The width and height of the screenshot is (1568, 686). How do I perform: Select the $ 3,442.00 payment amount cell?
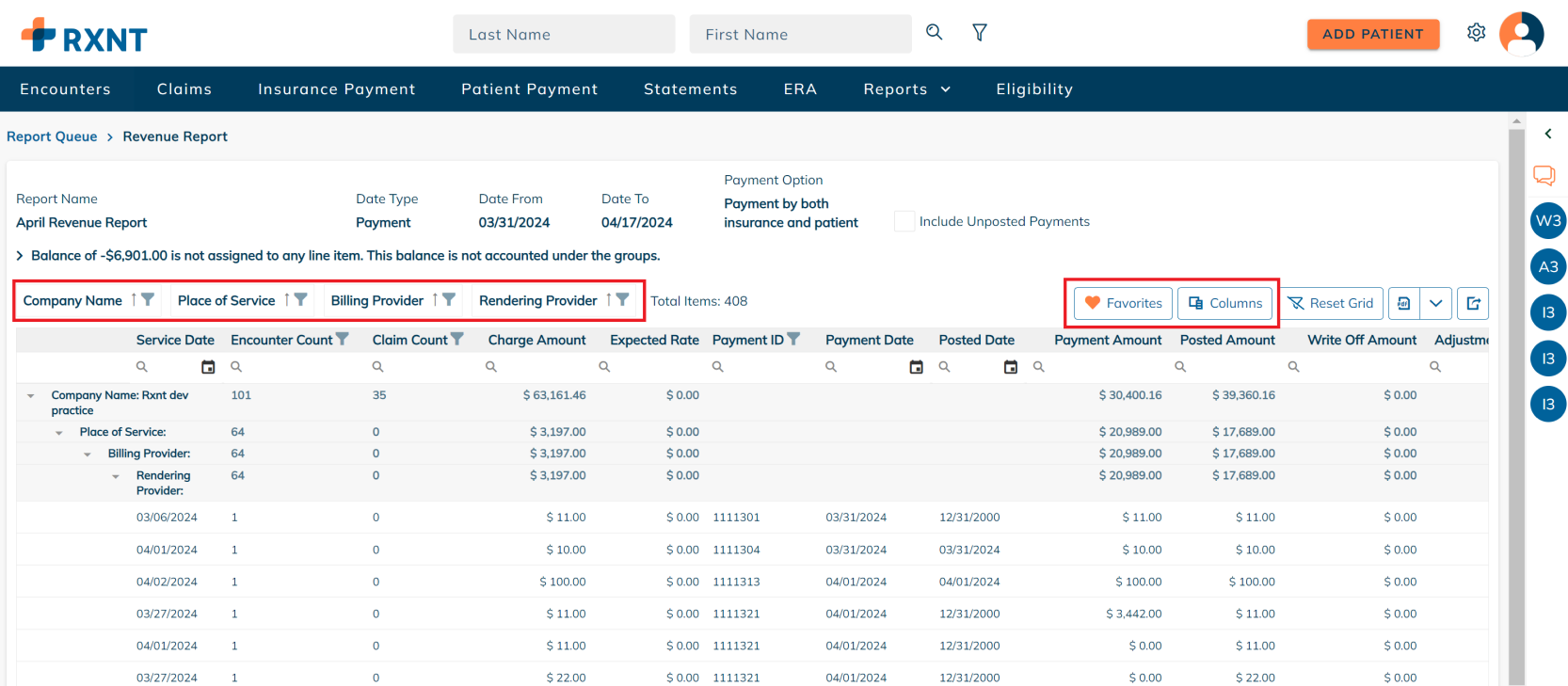(1134, 614)
